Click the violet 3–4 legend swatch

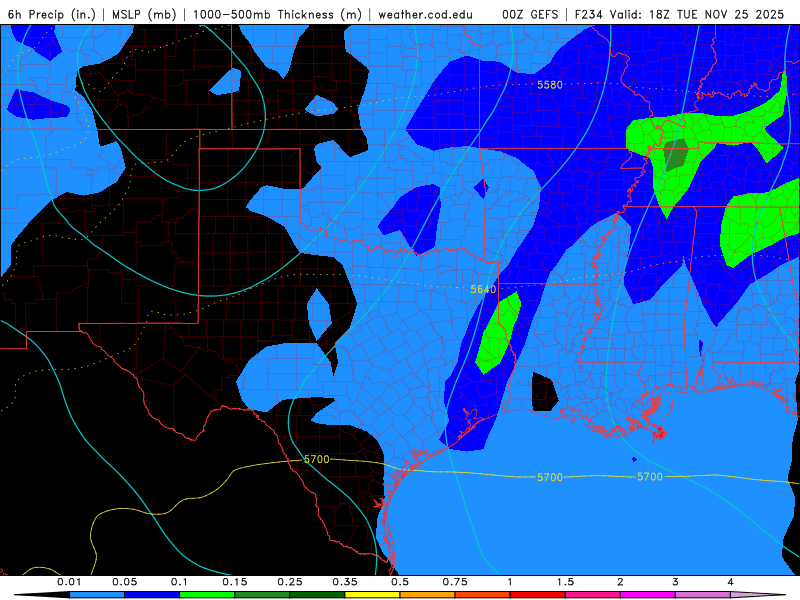tap(703, 595)
